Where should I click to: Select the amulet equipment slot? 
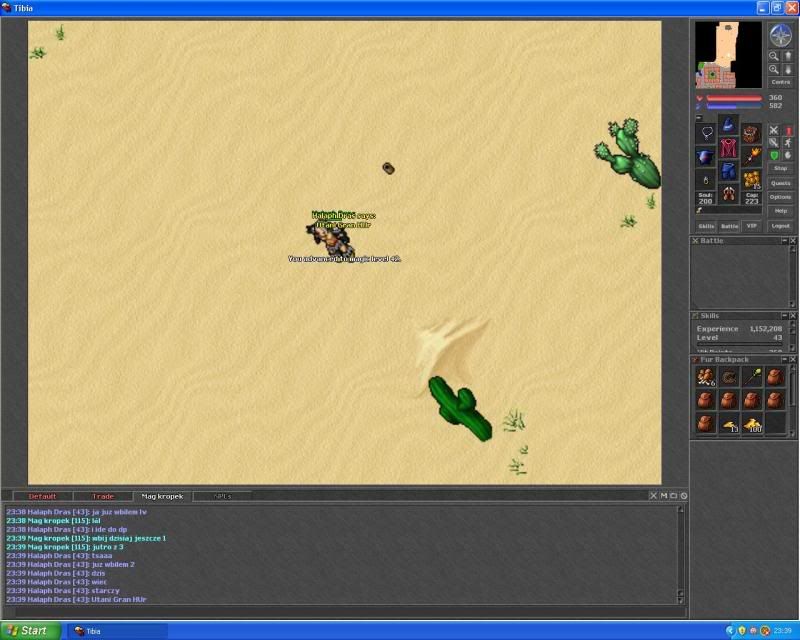pos(706,134)
